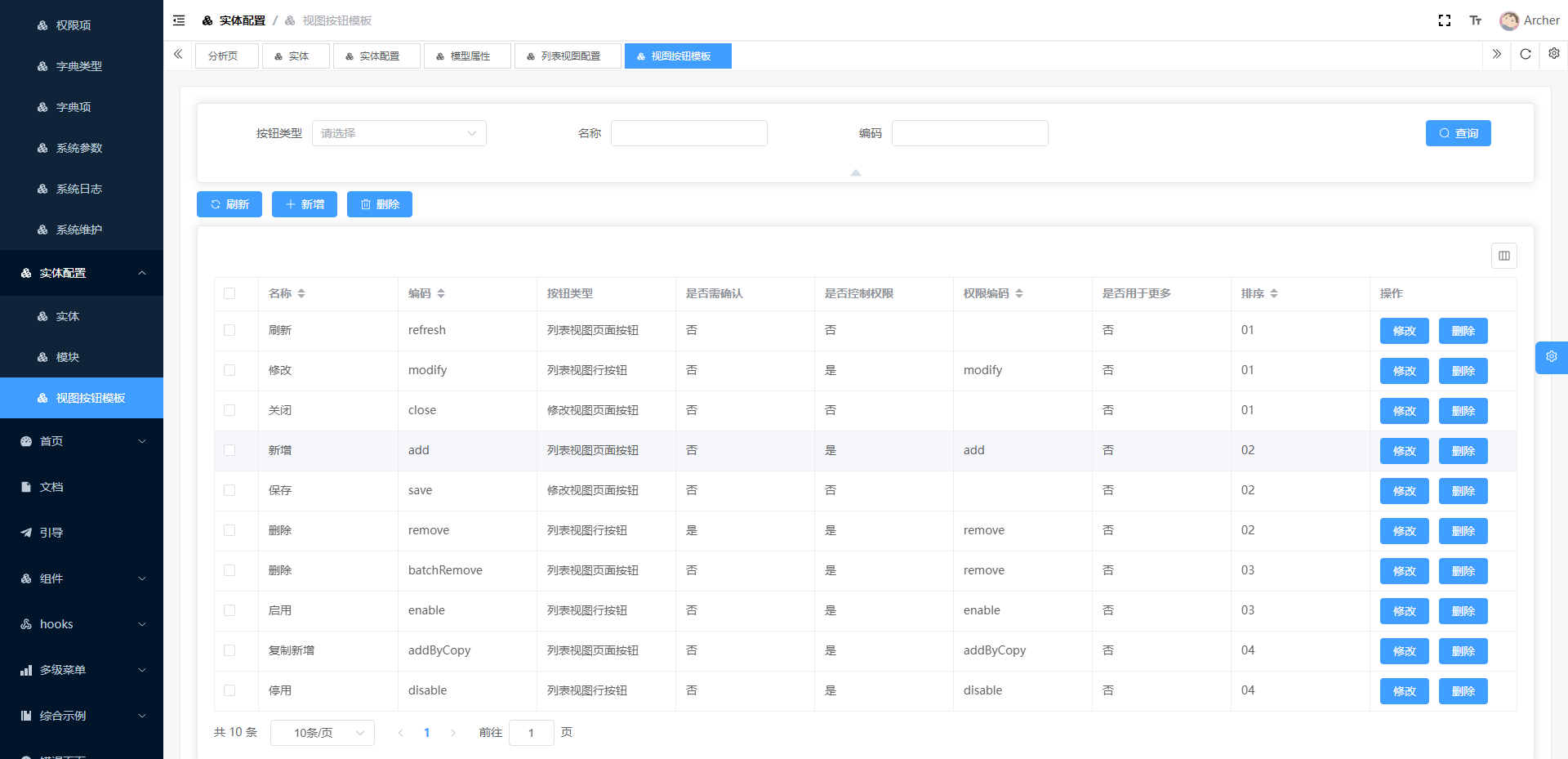This screenshot has height=759, width=1568.
Task: Click the Archer user avatar
Action: click(1509, 20)
